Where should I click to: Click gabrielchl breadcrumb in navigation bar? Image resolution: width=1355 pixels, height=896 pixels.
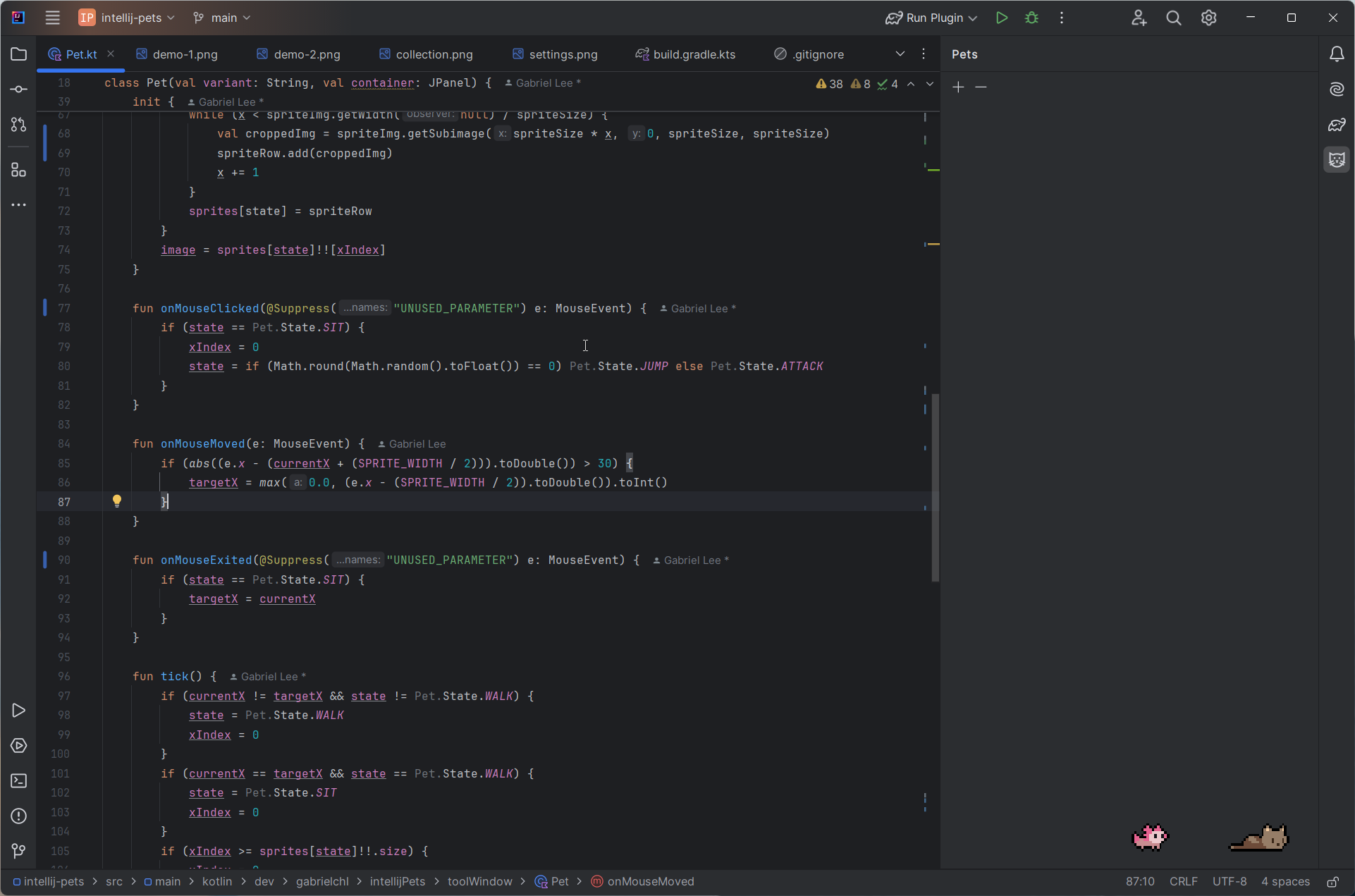pyautogui.click(x=322, y=882)
